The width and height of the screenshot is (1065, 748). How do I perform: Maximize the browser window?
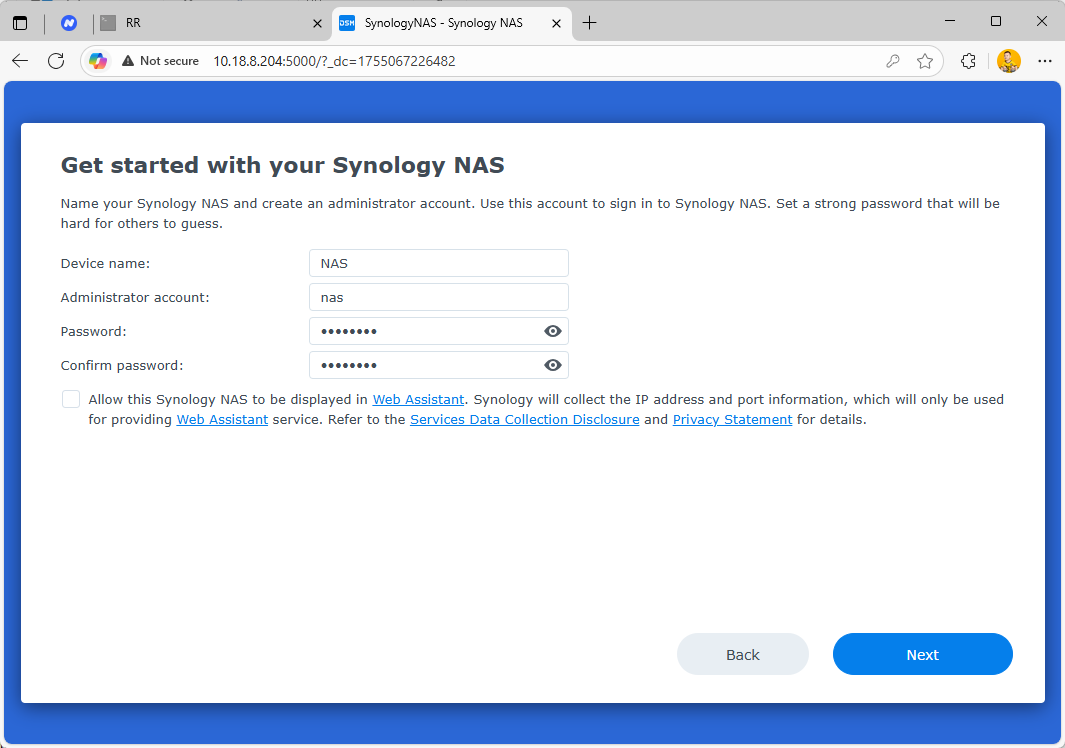coord(996,22)
